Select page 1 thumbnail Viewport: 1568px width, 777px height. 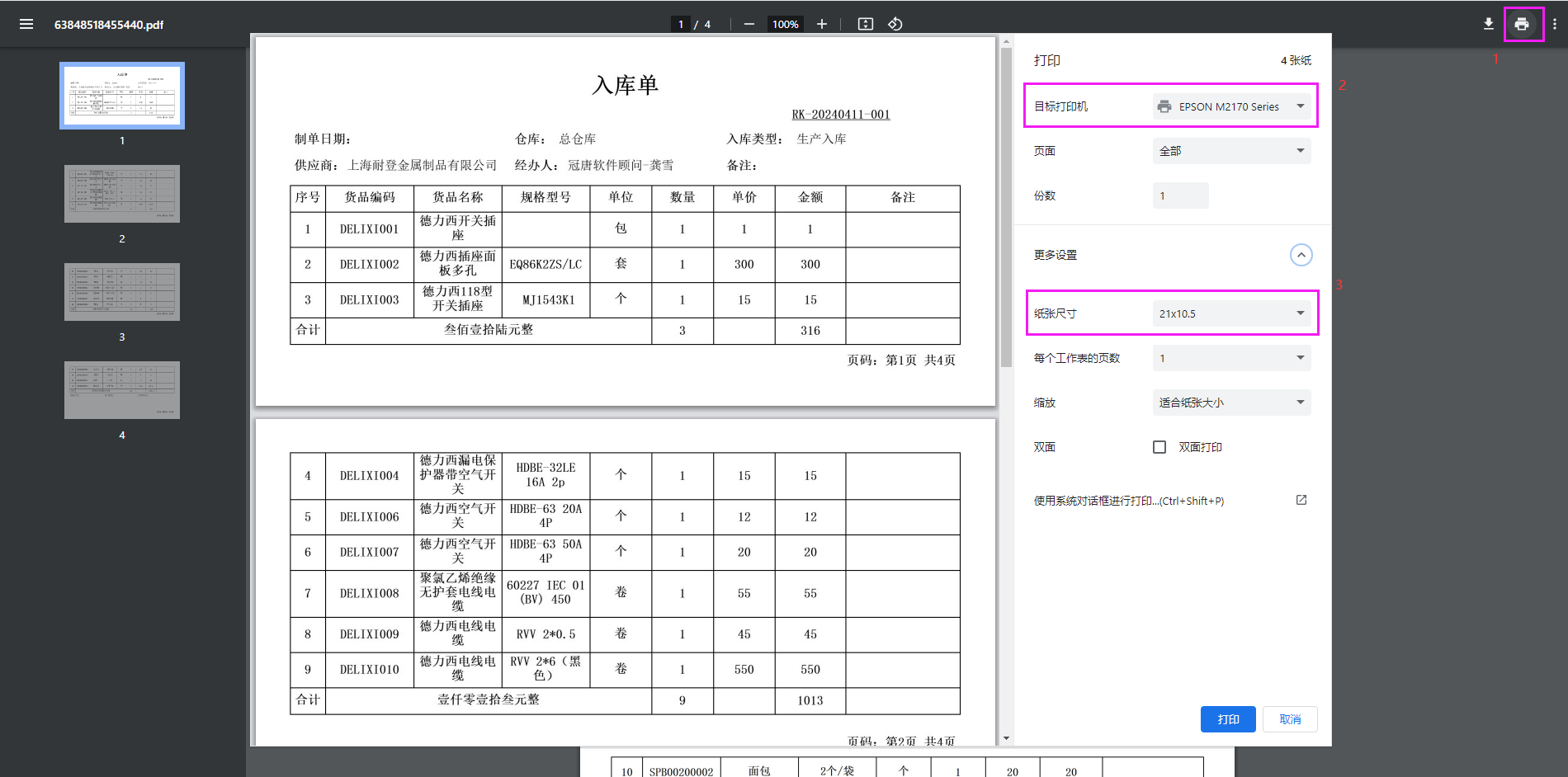point(122,96)
